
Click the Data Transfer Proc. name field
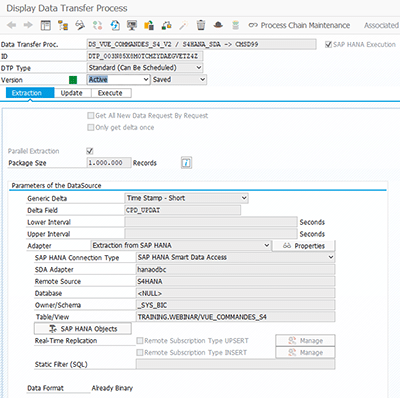pyautogui.click(x=201, y=44)
